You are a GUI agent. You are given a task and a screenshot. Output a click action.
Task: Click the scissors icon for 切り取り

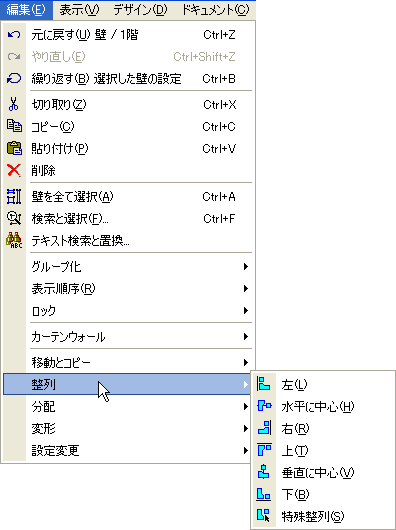coord(14,104)
